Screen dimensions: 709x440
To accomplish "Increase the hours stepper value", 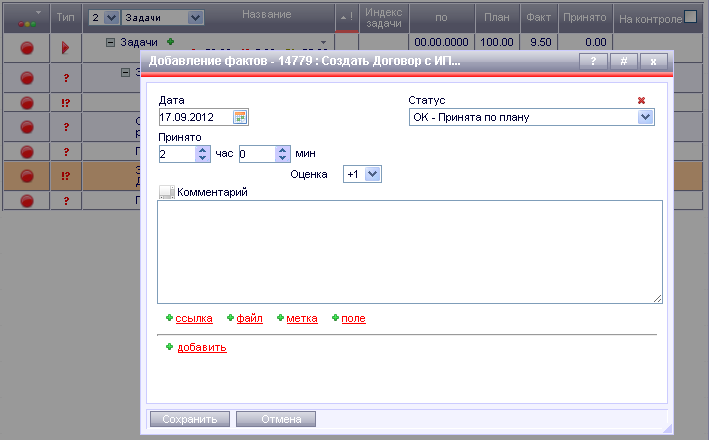I will (203, 149).
